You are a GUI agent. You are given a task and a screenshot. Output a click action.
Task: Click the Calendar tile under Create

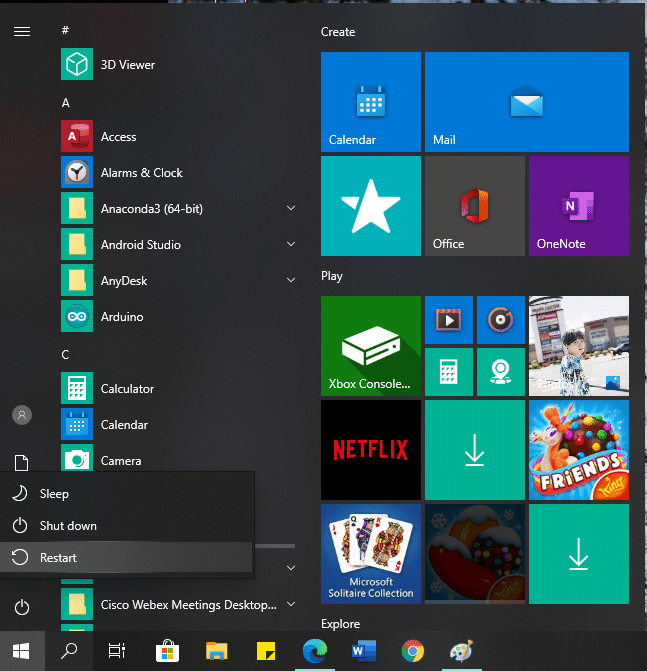pyautogui.click(x=371, y=102)
